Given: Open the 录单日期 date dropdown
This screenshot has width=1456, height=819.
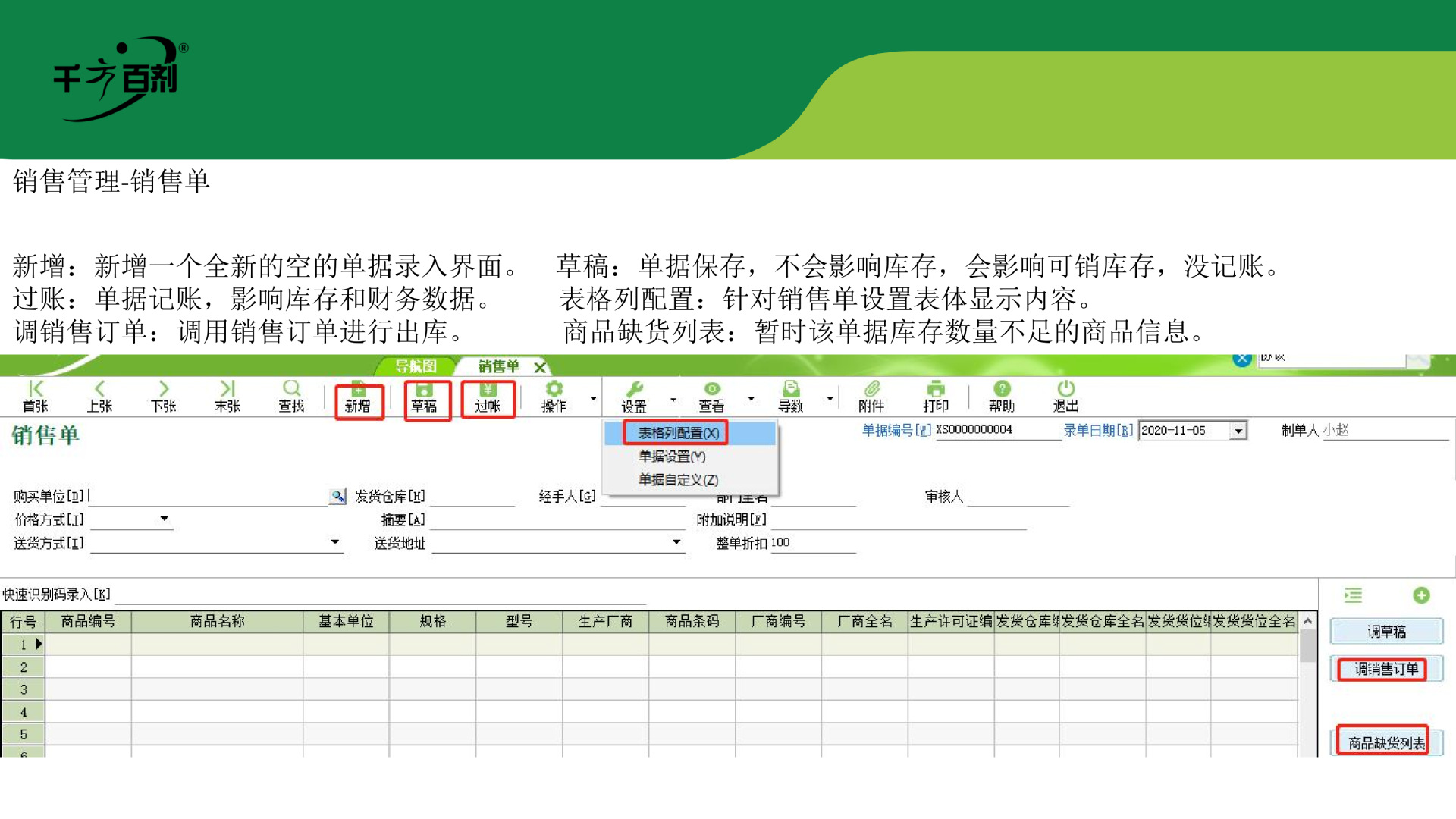Looking at the screenshot, I should pyautogui.click(x=1238, y=431).
